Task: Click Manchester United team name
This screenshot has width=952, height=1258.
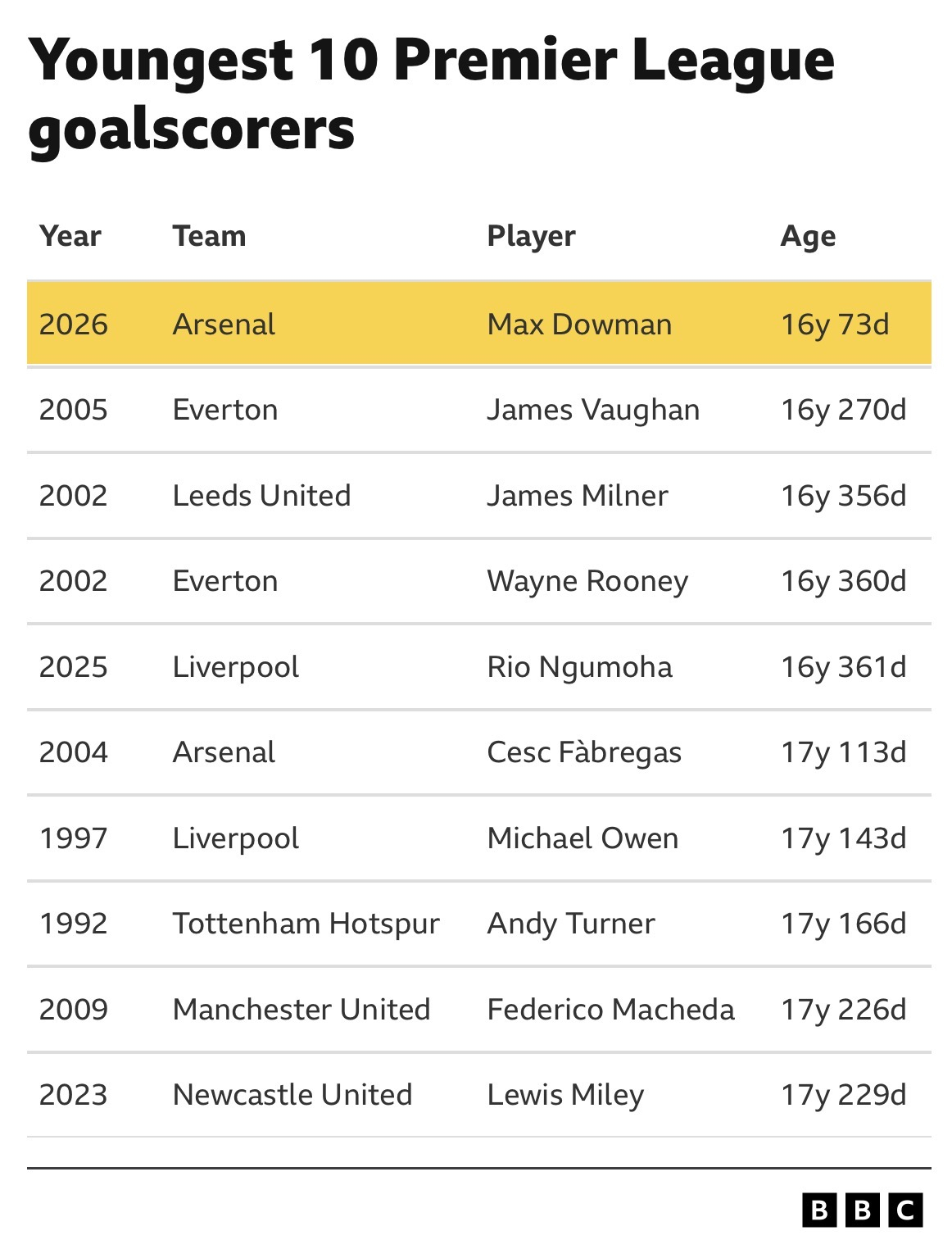Action: point(301,1010)
